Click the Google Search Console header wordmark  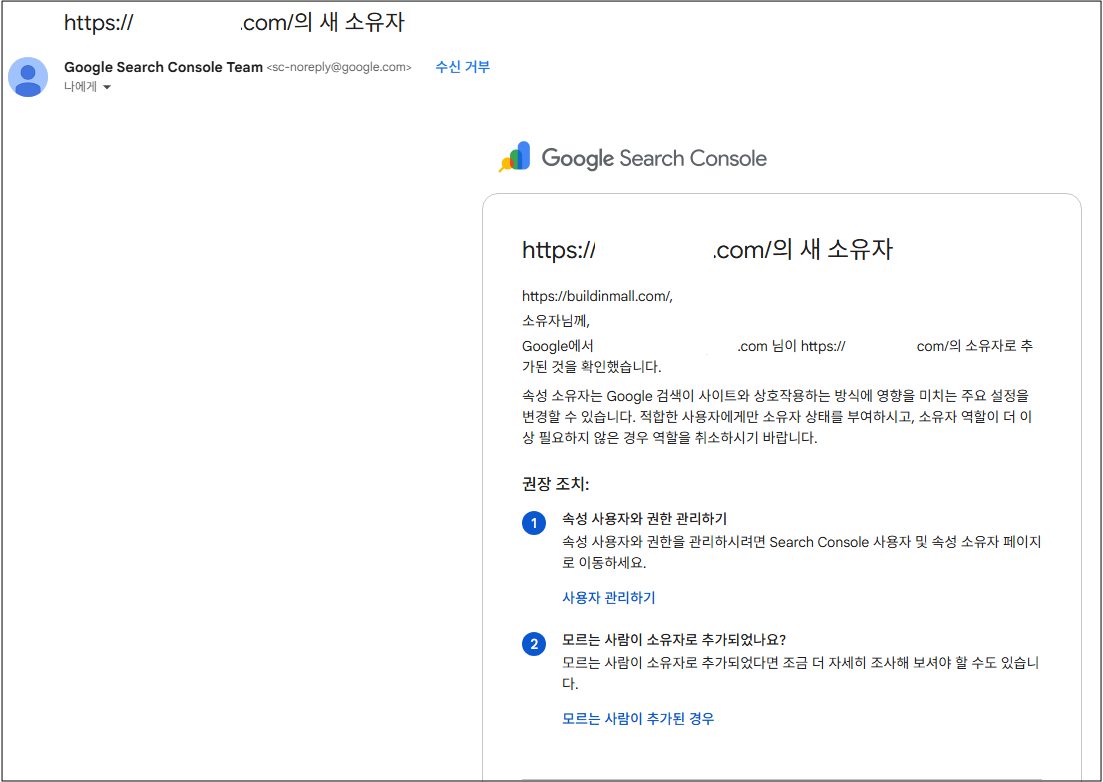click(654, 158)
